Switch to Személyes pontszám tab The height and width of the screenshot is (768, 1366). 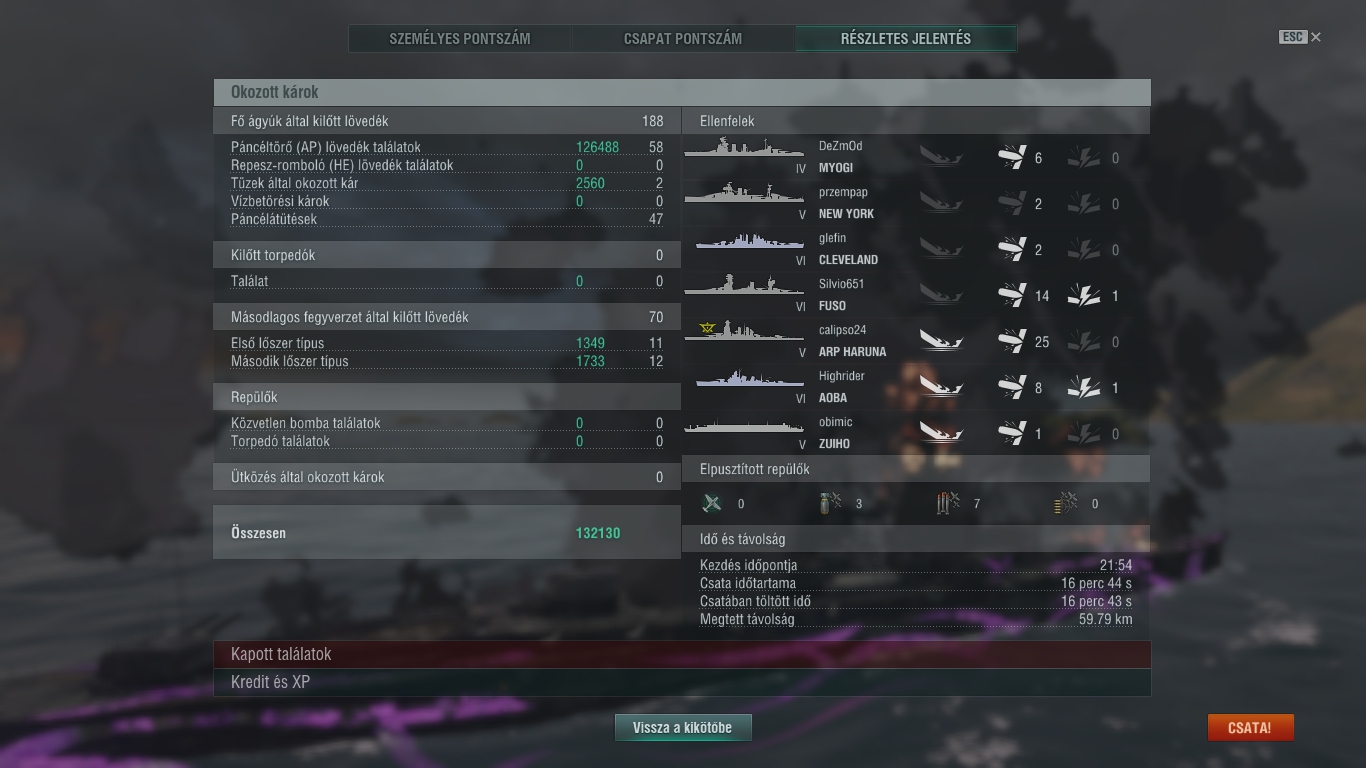point(460,39)
